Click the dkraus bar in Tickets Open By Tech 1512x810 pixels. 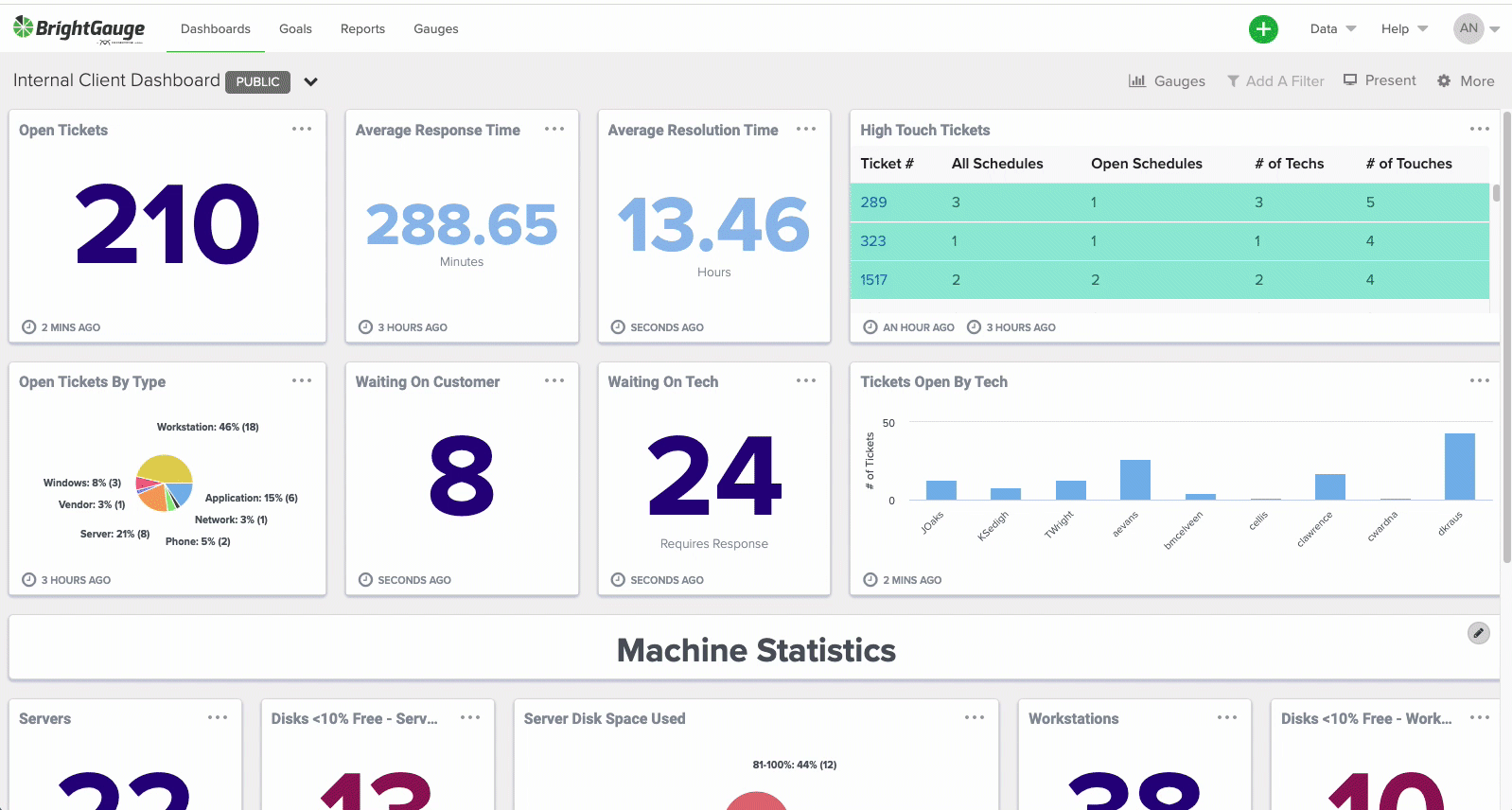tap(1460, 467)
